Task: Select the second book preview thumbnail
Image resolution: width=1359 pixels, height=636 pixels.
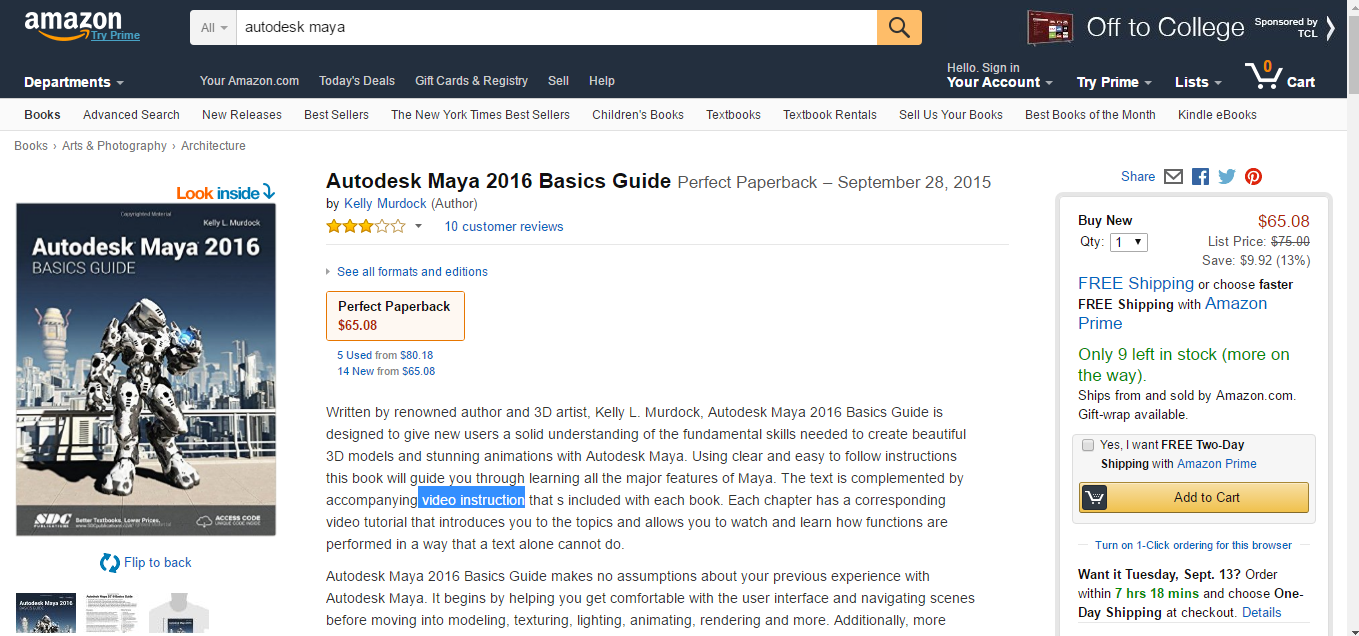Action: 112,613
